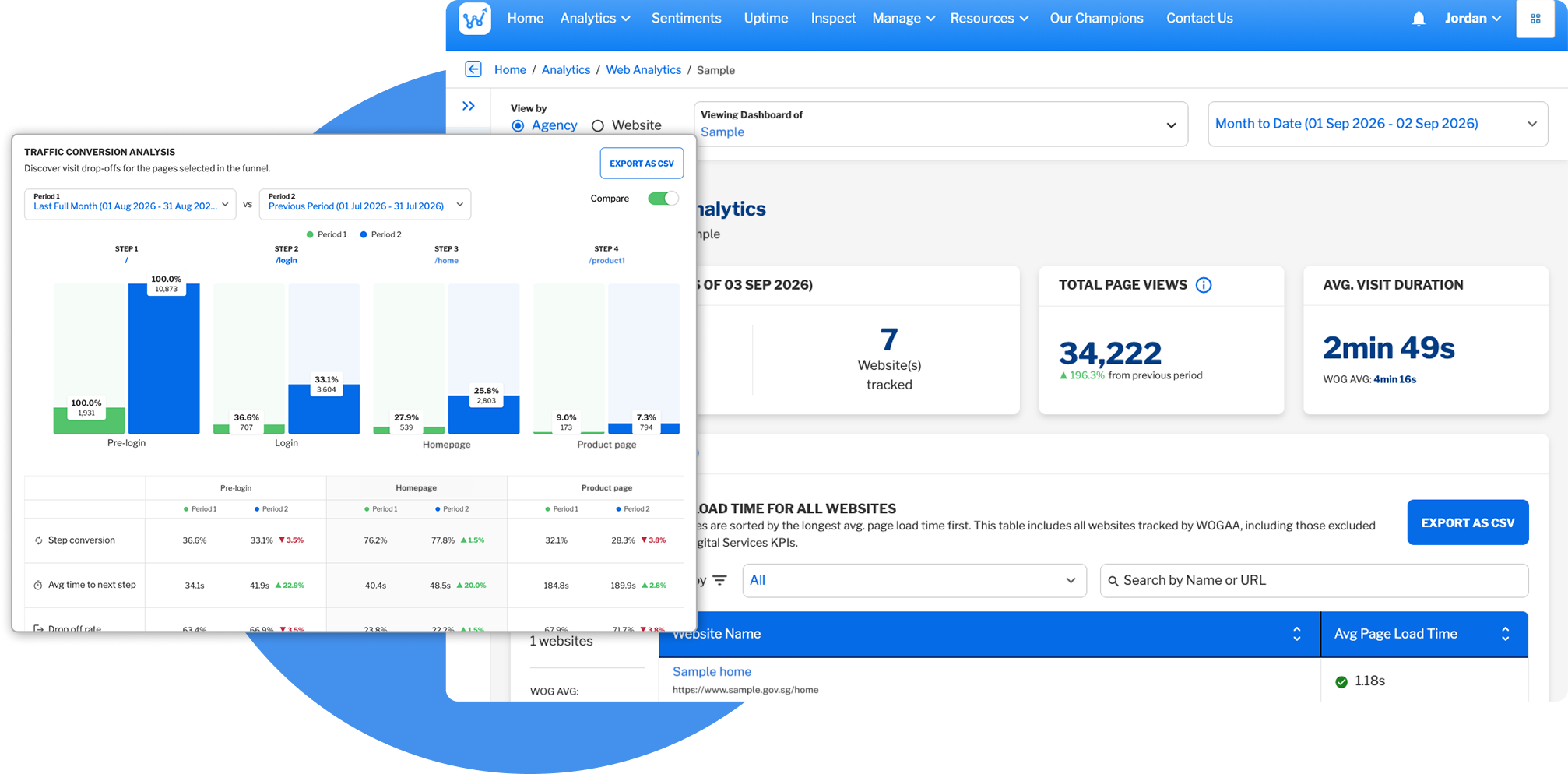1568x774 pixels.
Task: Click the Step conversion row icon
Action: pos(38,540)
